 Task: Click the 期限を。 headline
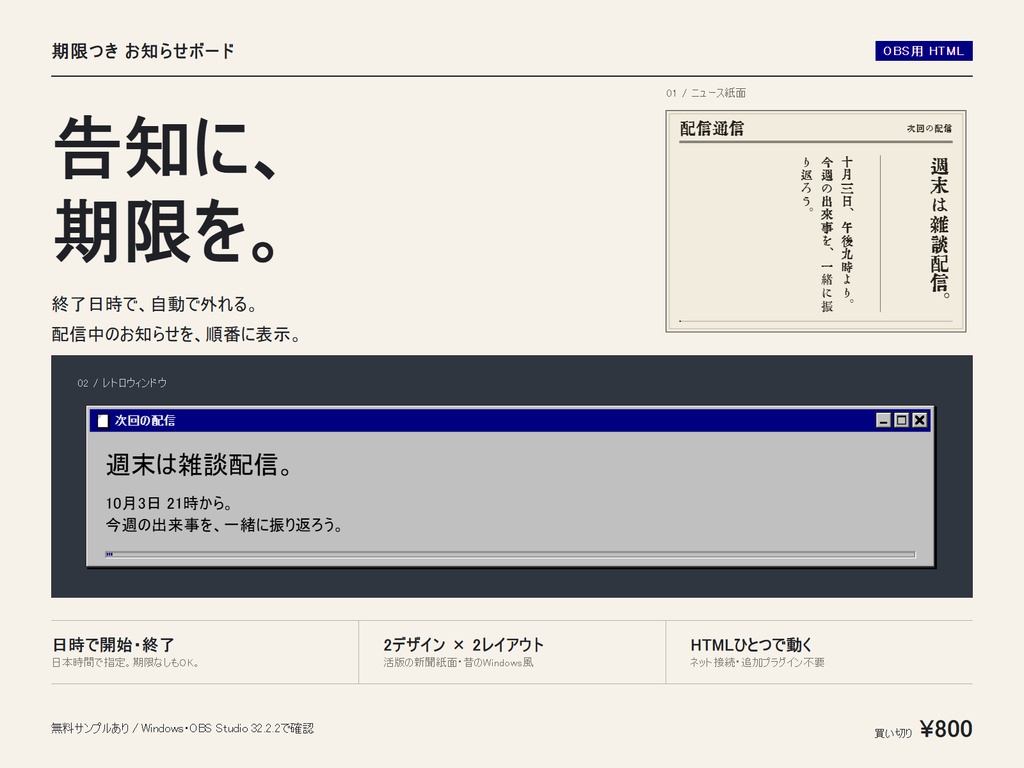(166, 231)
